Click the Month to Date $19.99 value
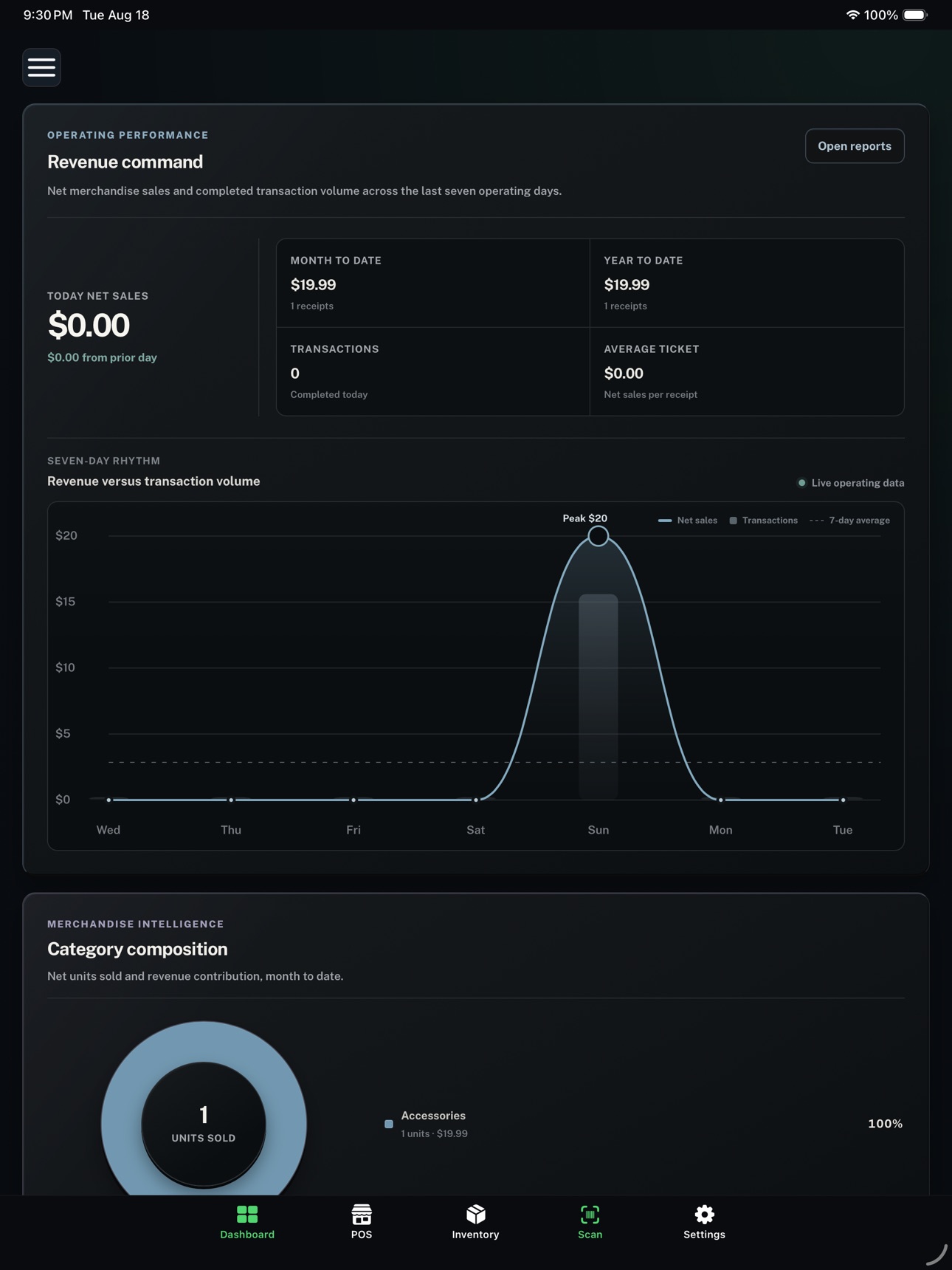952x1270 pixels. click(313, 285)
